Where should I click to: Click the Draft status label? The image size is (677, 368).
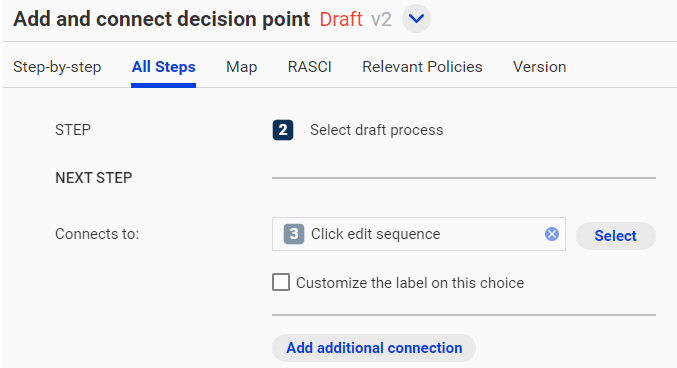pos(341,19)
